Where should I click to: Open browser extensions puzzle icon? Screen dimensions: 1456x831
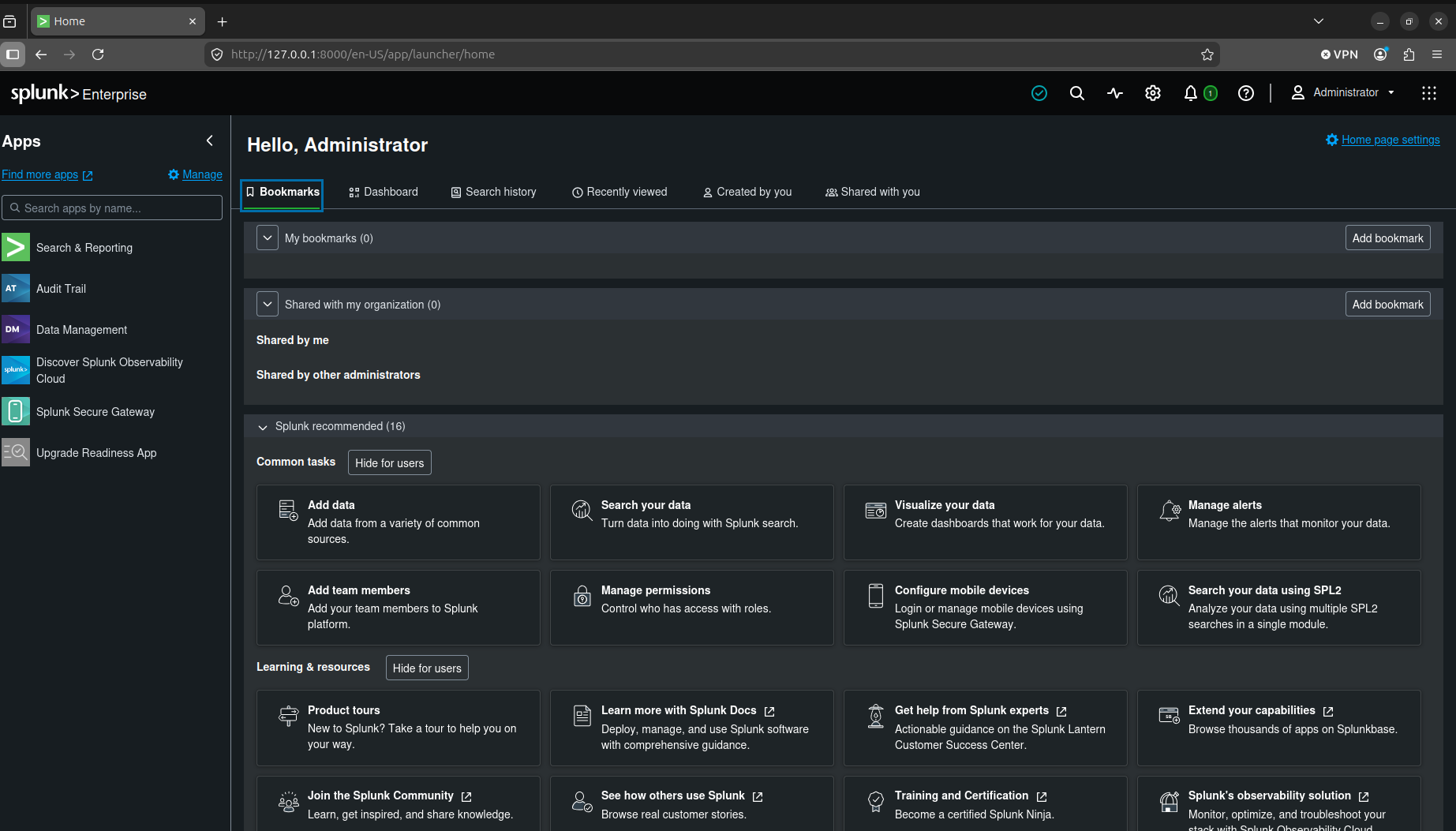[x=1409, y=54]
